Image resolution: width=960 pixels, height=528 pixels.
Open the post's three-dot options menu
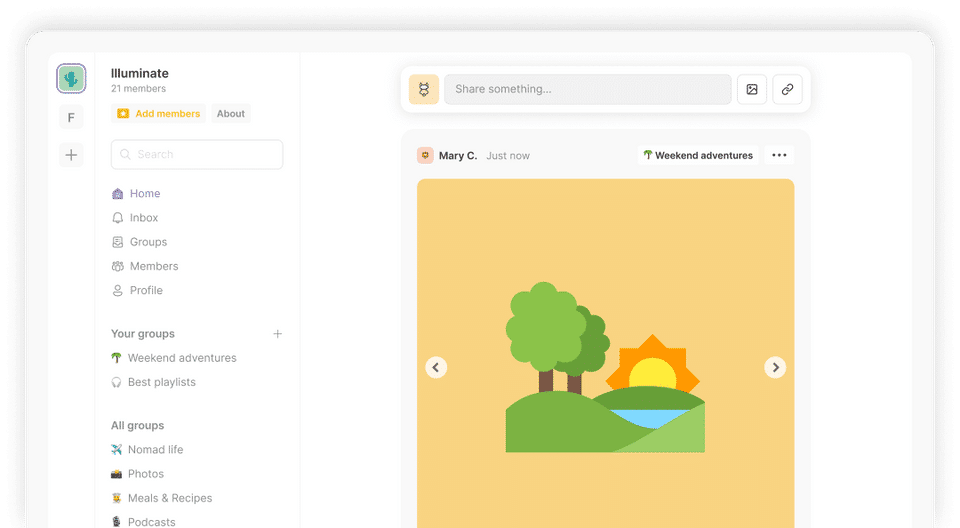(779, 156)
